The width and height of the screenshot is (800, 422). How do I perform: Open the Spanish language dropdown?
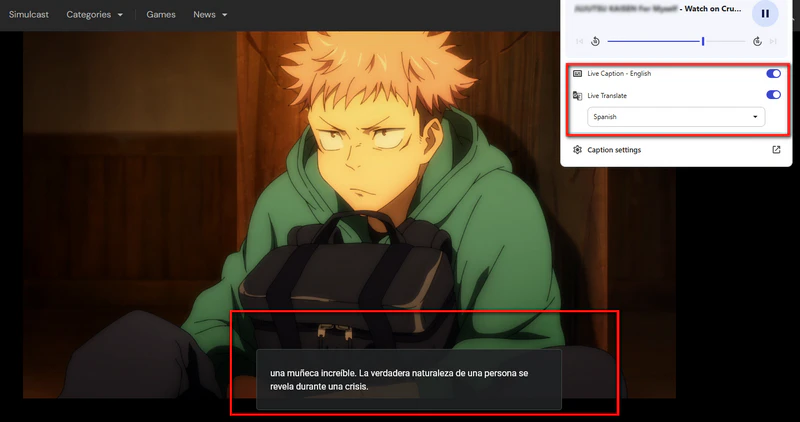676,117
